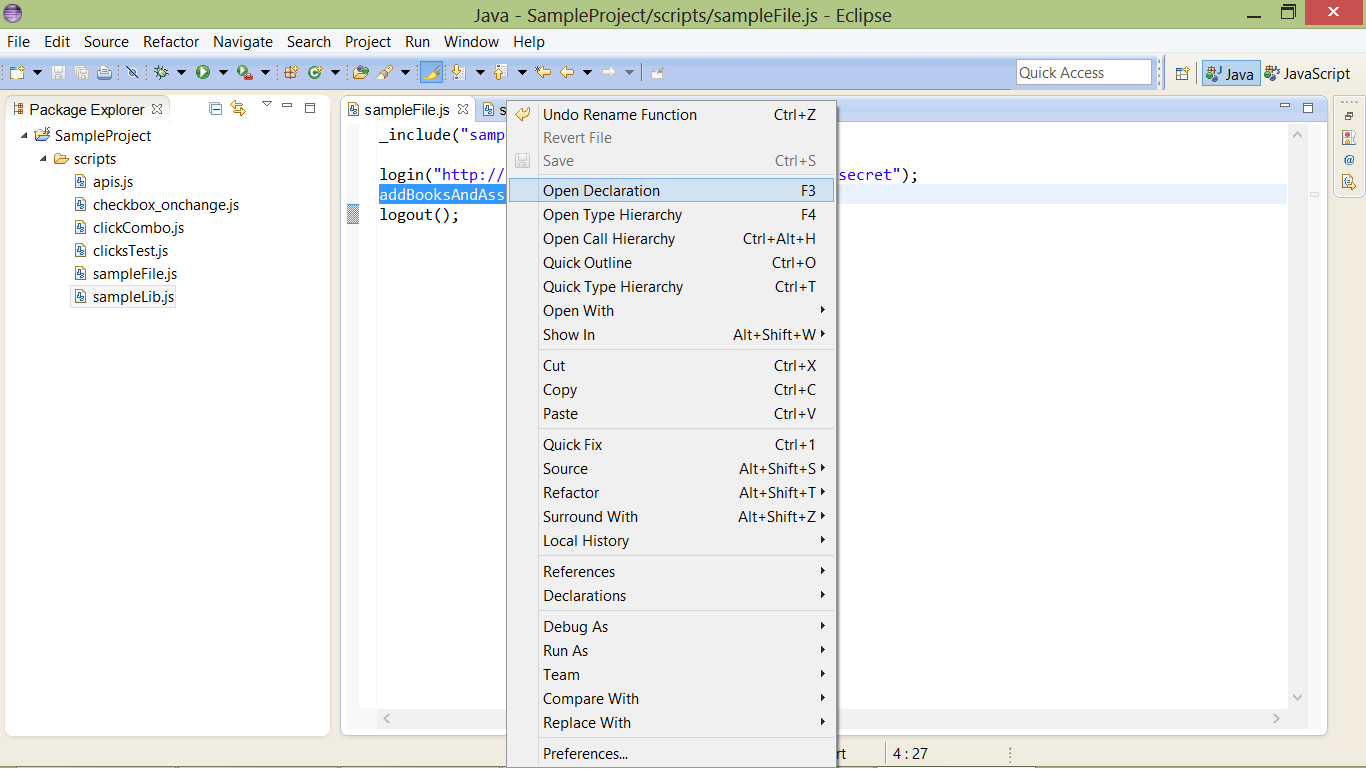
Task: Click the Collapse All icon in Package Explorer
Action: click(215, 109)
